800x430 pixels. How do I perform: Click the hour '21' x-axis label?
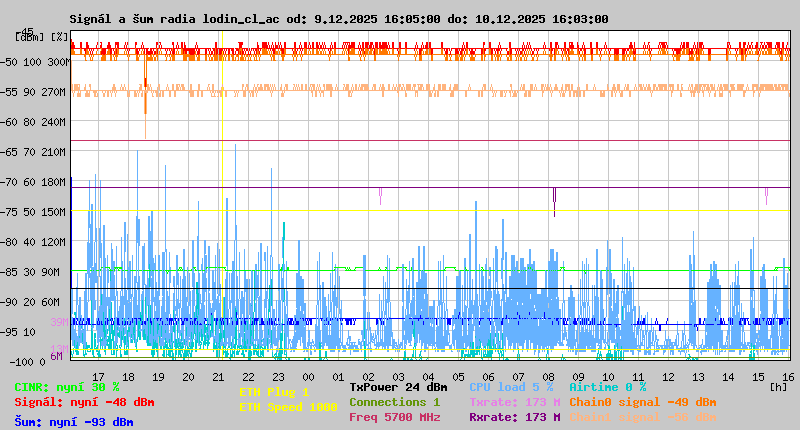click(218, 377)
